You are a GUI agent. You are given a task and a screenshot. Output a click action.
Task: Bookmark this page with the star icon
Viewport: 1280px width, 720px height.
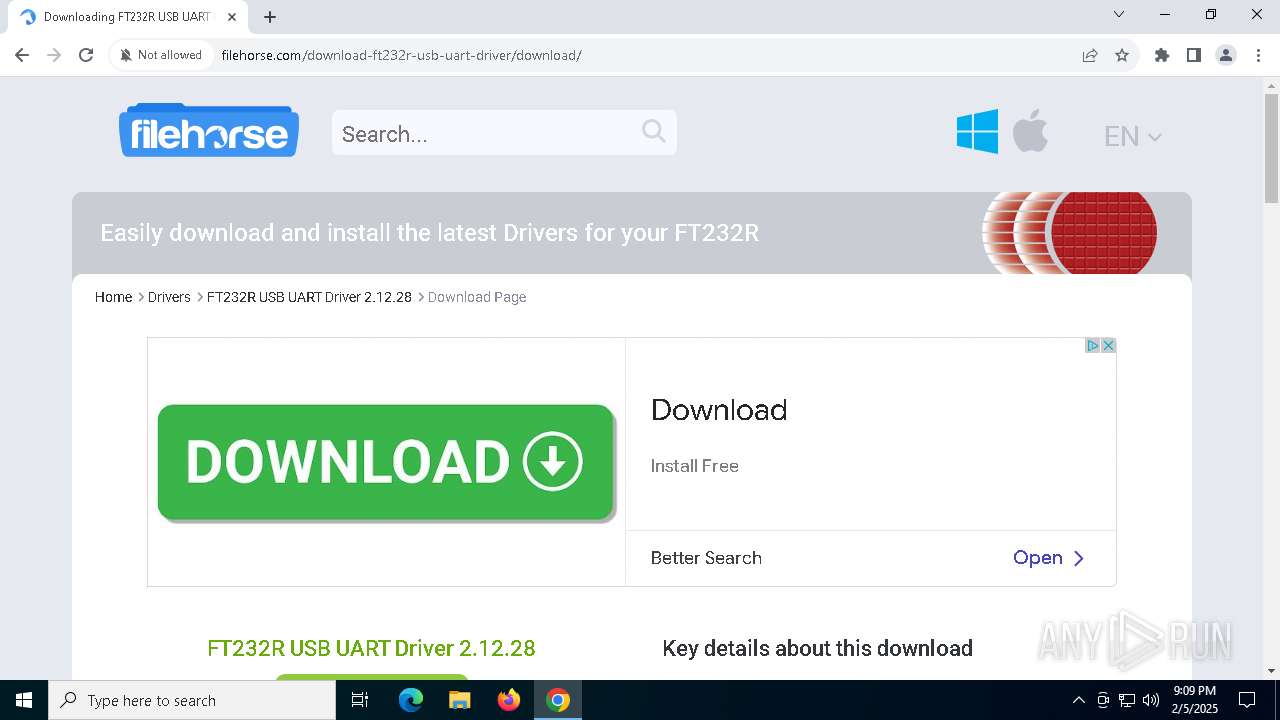point(1122,55)
